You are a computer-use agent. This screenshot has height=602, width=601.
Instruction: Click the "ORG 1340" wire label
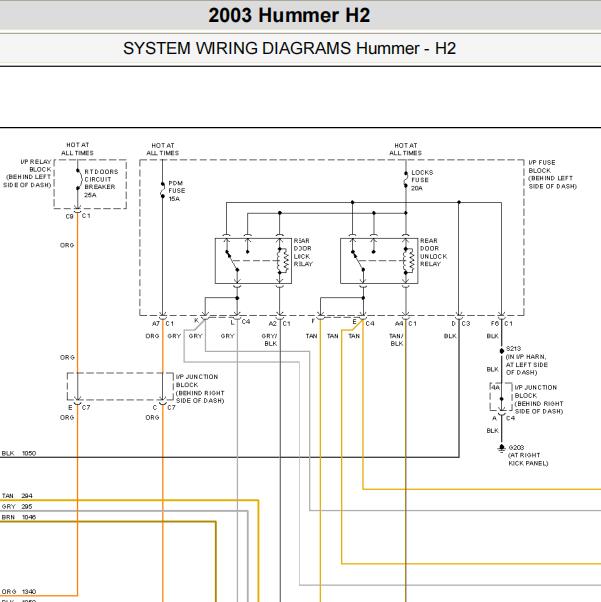click(18, 591)
